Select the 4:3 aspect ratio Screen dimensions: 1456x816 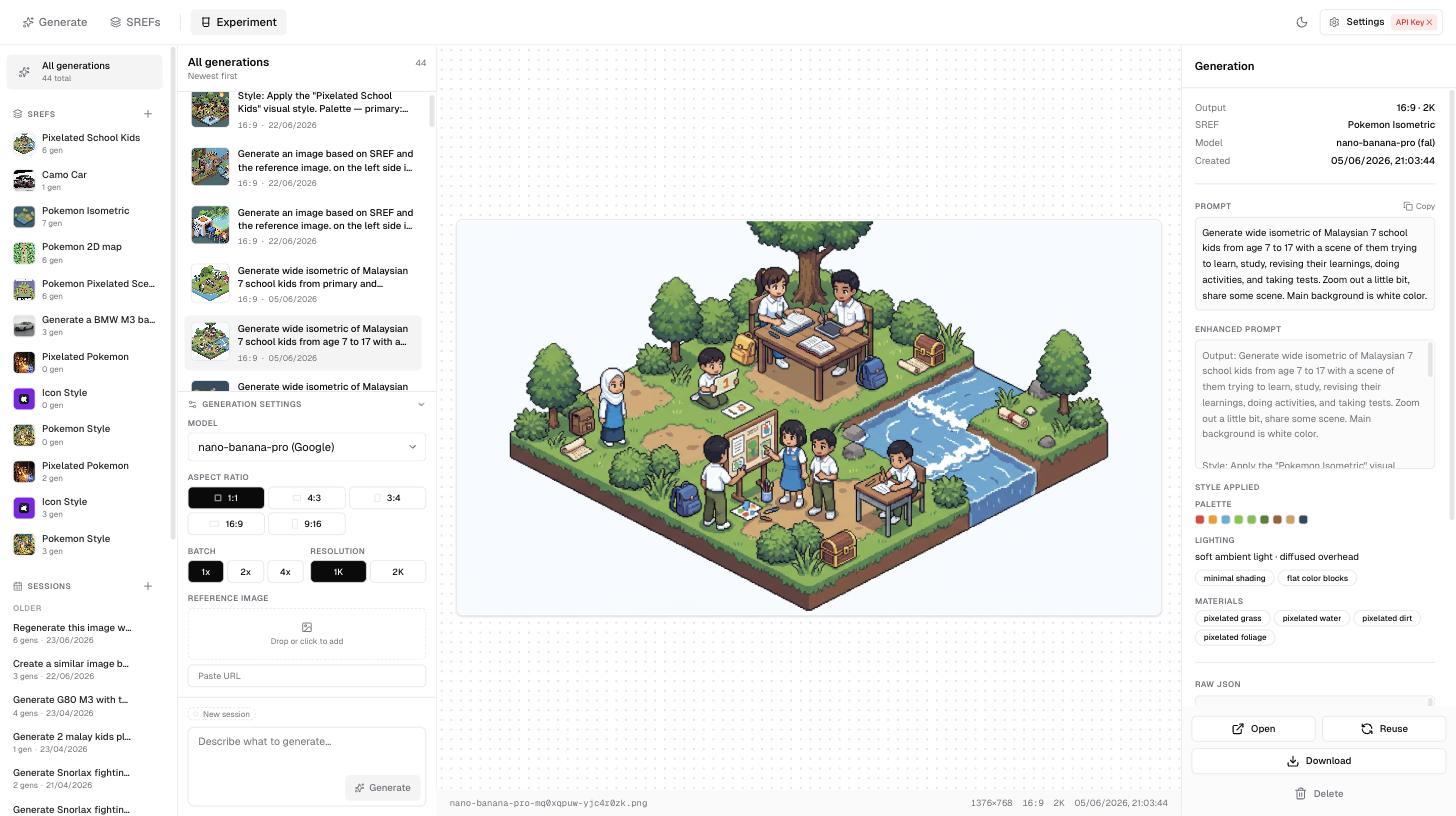[x=307, y=498]
